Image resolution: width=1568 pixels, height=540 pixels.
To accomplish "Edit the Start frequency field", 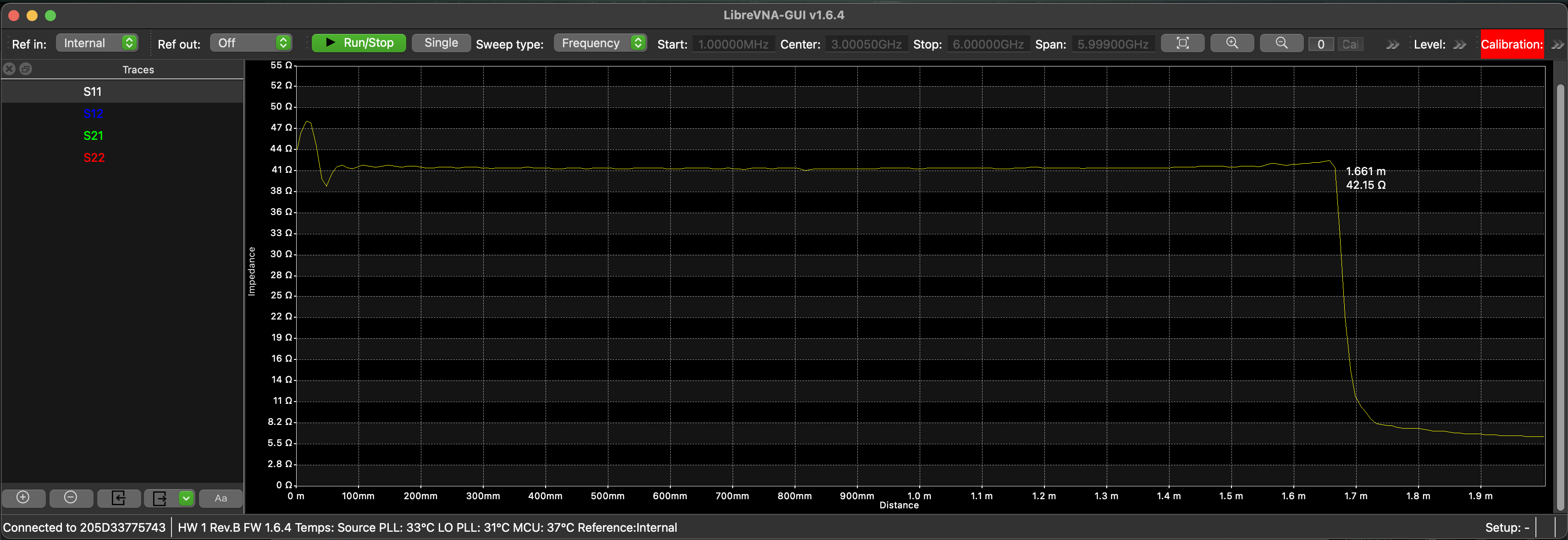I will pyautogui.click(x=734, y=44).
